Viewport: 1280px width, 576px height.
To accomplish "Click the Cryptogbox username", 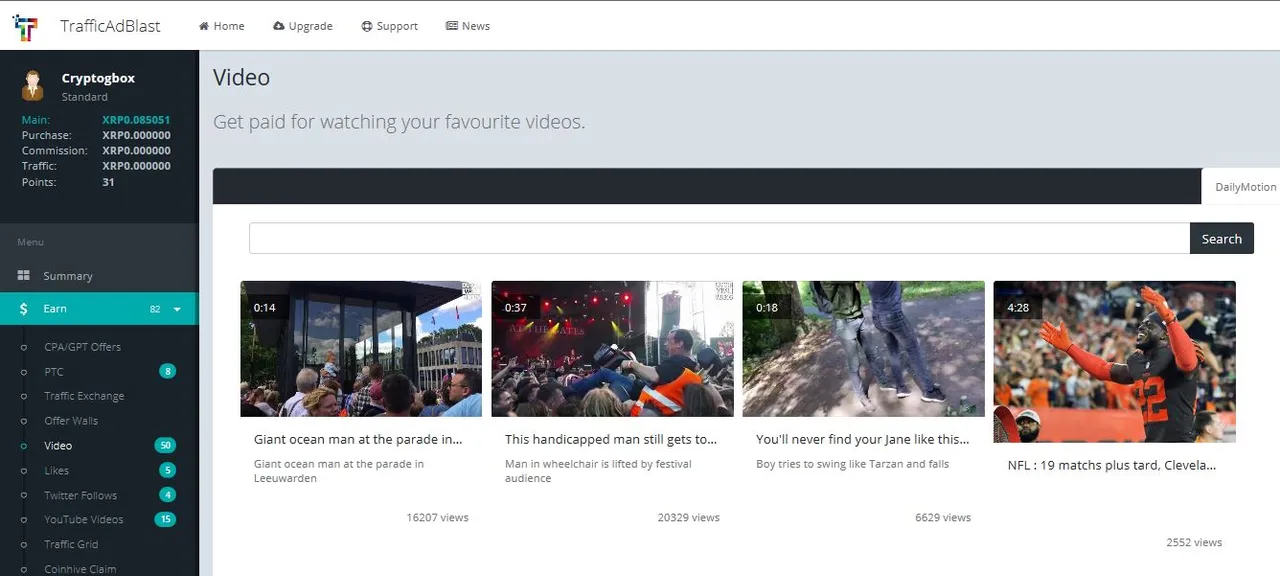I will pos(98,78).
